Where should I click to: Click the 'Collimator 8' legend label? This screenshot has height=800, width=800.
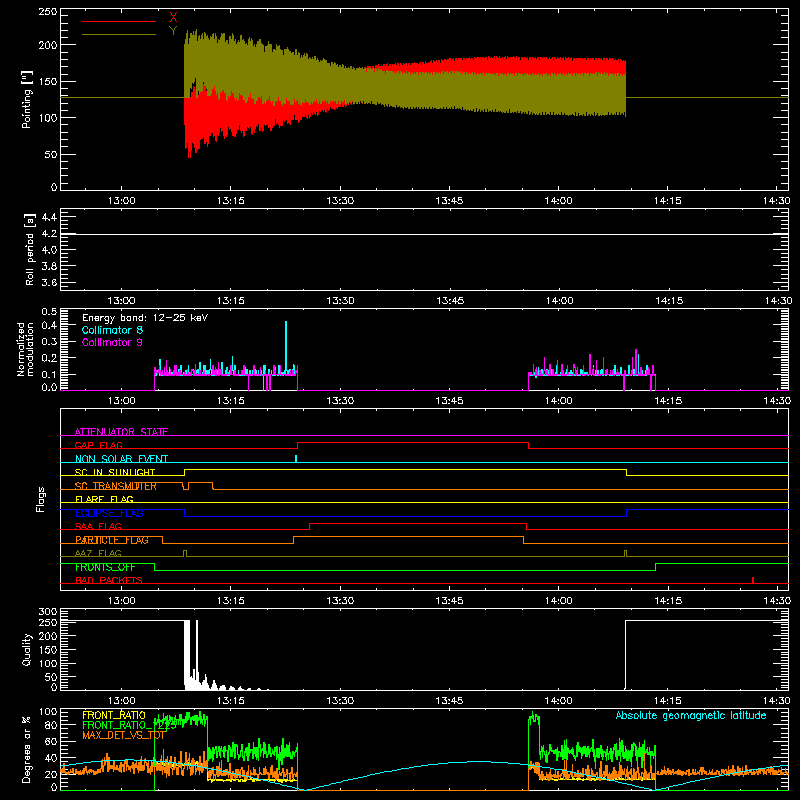pos(112,330)
